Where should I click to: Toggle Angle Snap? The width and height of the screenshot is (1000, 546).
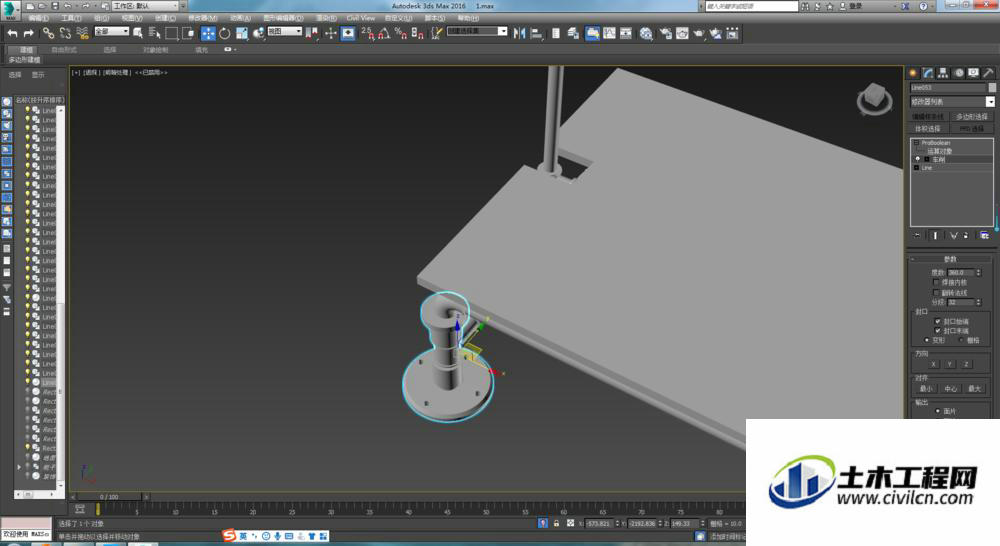384,33
